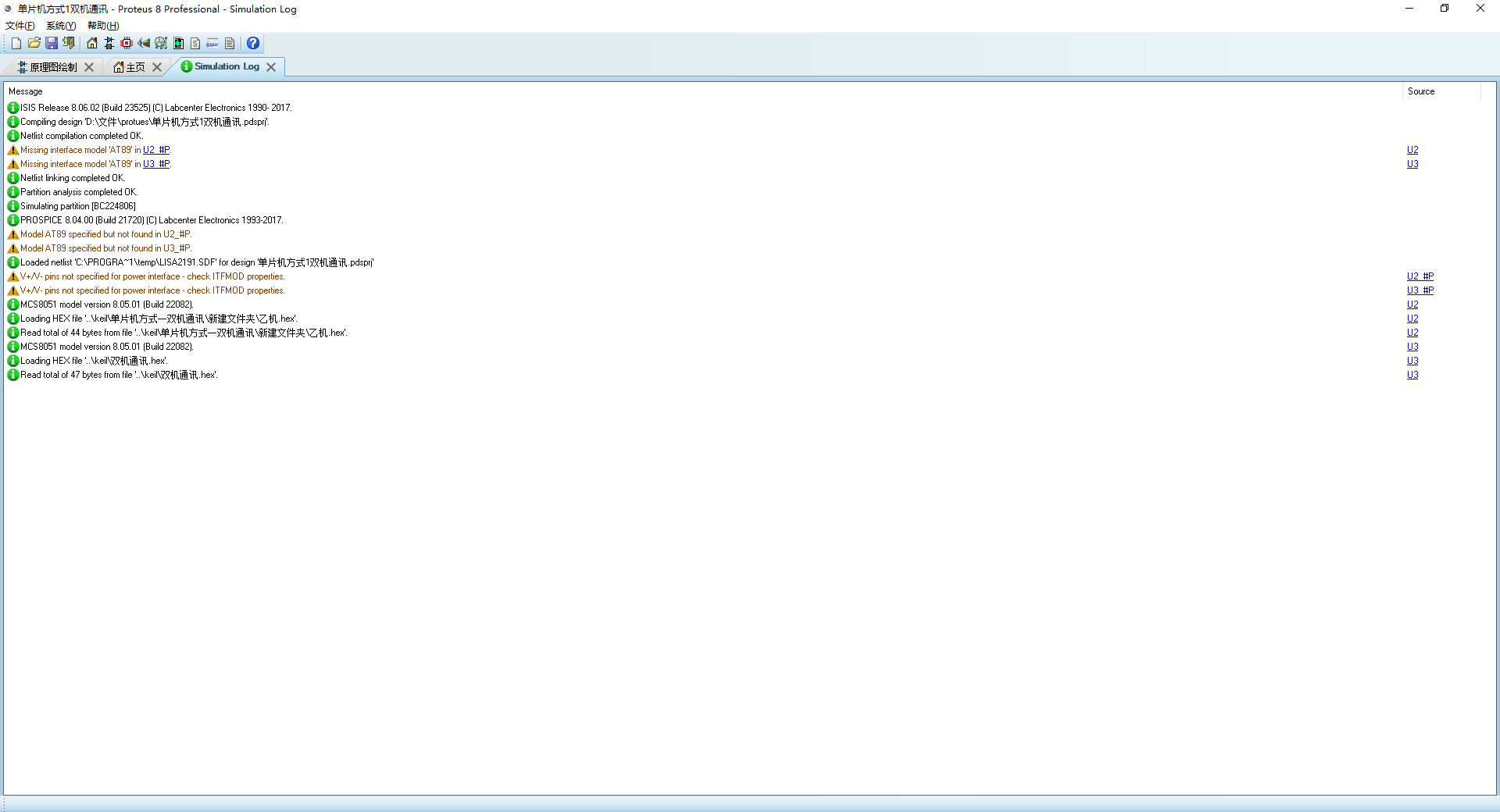The image size is (1500, 812).
Task: Select 'Loaded netlist' log line
Action: (x=197, y=262)
